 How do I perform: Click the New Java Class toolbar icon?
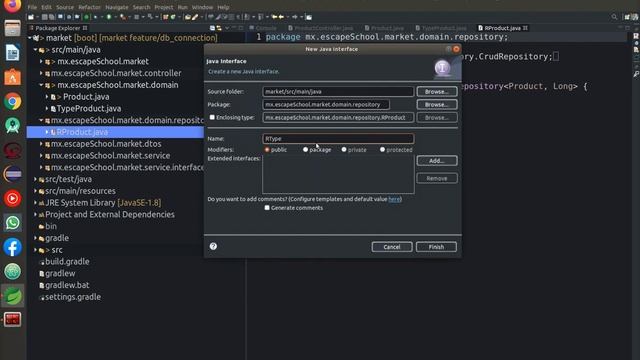(x=173, y=17)
